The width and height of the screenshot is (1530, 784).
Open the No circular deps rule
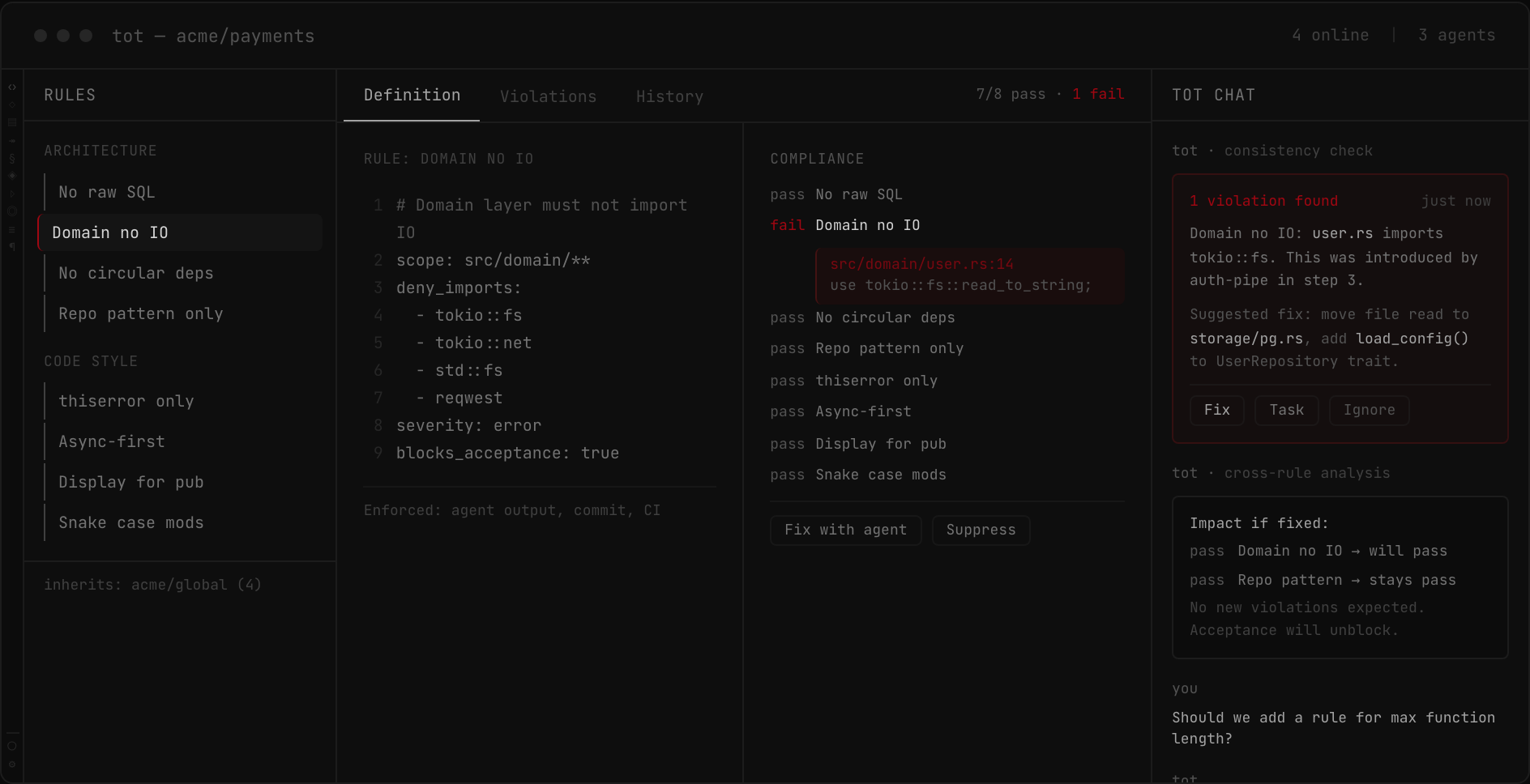183,273
